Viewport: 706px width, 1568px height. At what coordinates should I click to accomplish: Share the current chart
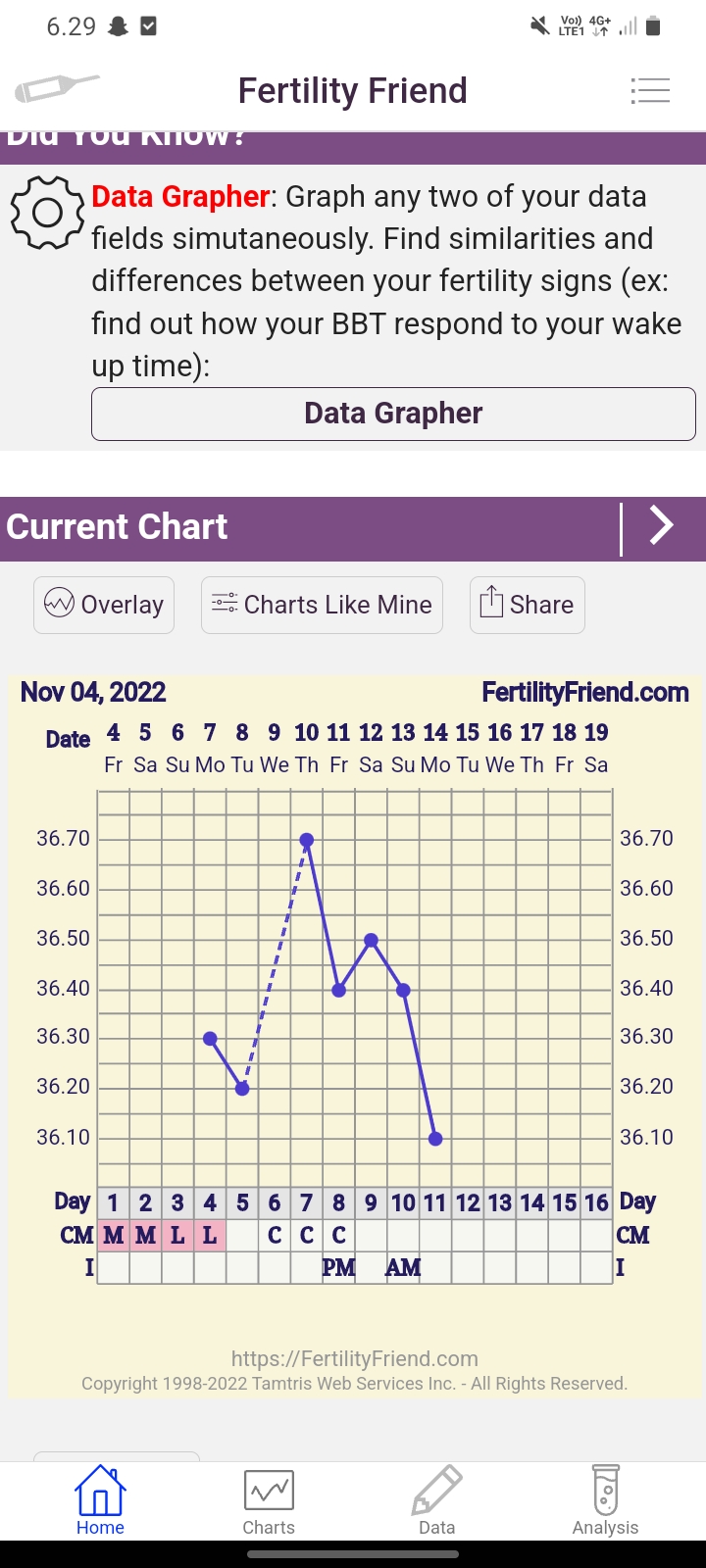(x=528, y=605)
